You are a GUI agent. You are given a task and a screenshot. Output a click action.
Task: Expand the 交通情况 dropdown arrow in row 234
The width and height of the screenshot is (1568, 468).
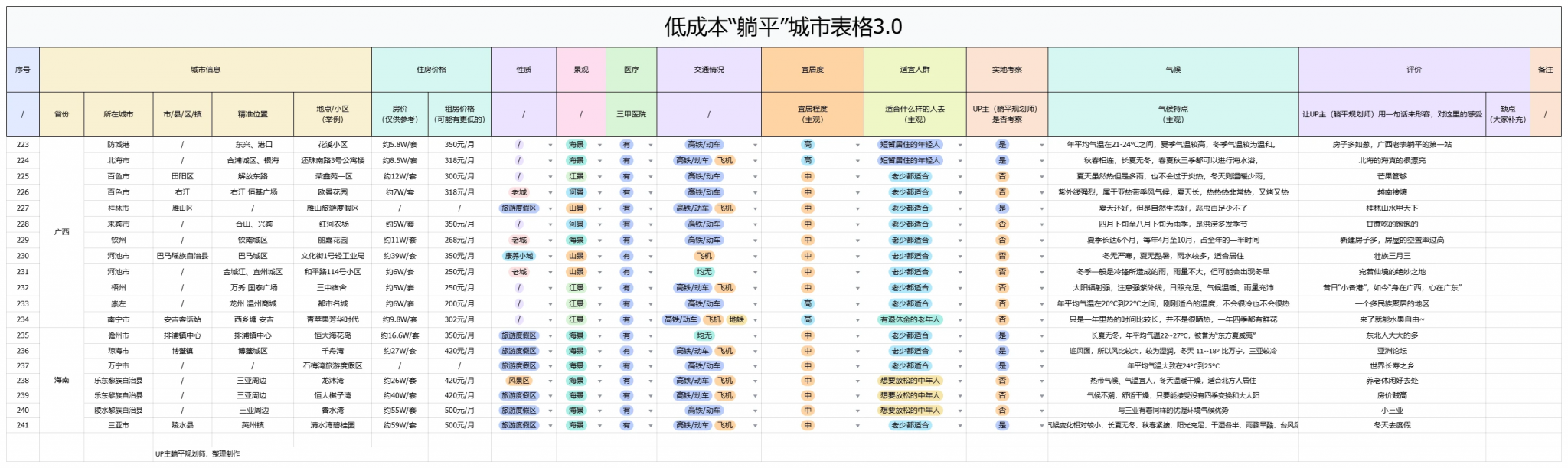755,320
